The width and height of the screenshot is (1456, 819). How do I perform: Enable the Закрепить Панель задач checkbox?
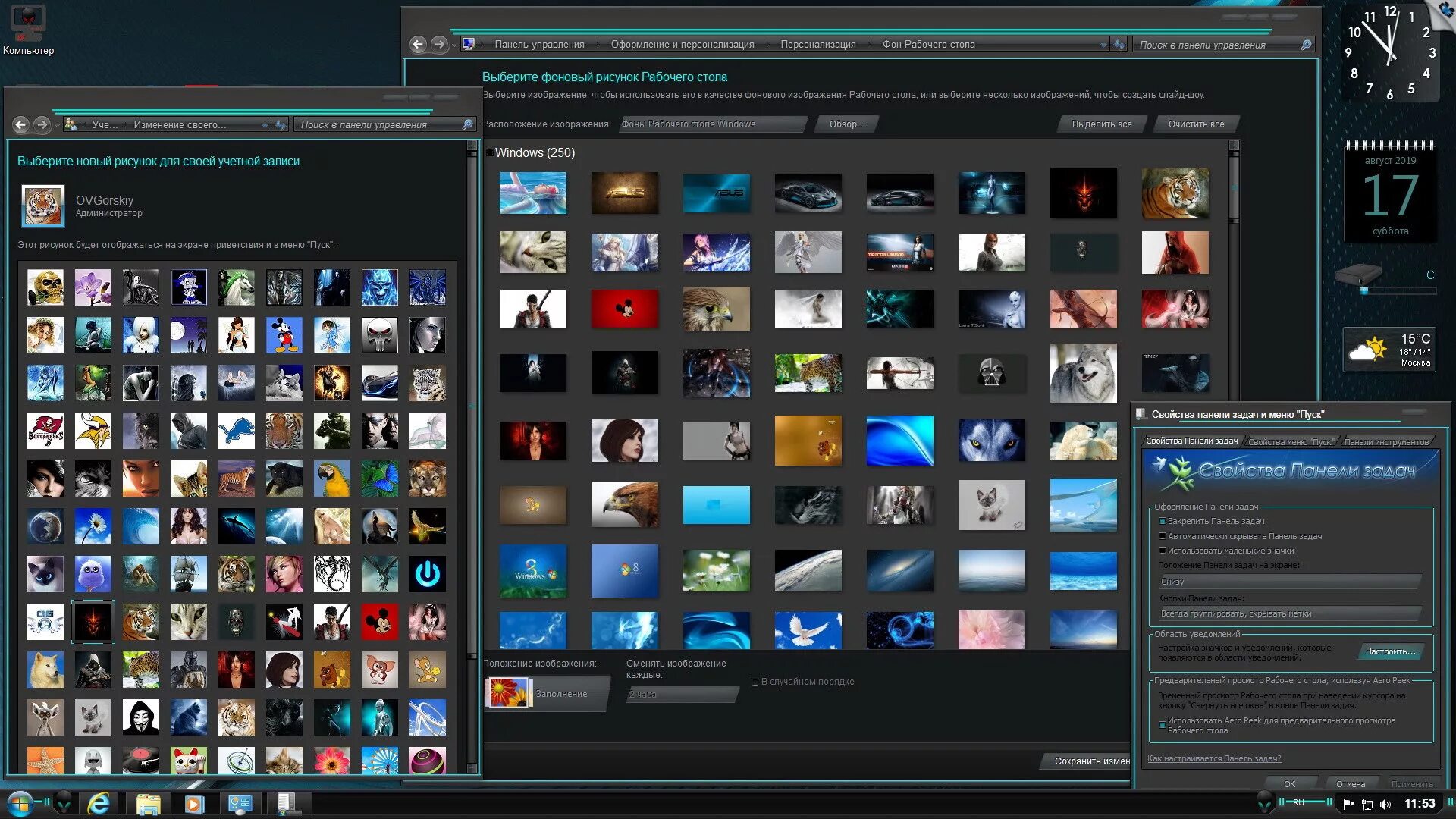click(1162, 522)
